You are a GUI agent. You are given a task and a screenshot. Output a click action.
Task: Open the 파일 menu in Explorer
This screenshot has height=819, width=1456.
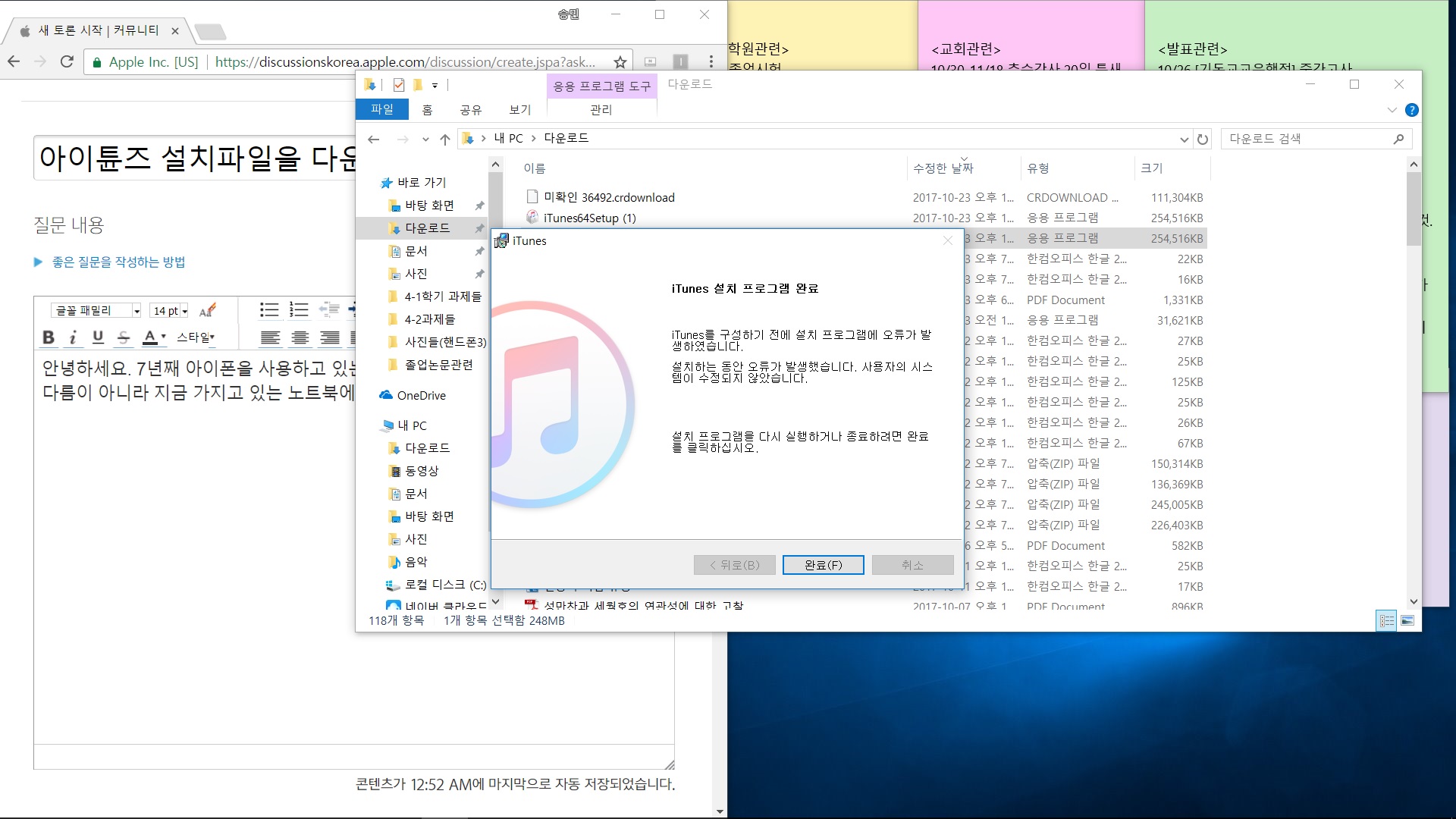(382, 110)
